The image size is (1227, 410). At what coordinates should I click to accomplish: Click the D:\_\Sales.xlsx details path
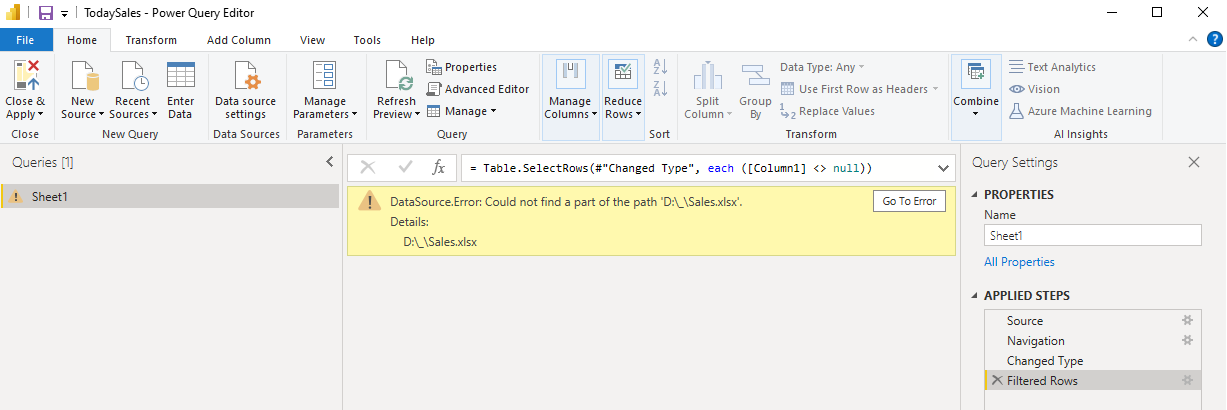tap(440, 242)
